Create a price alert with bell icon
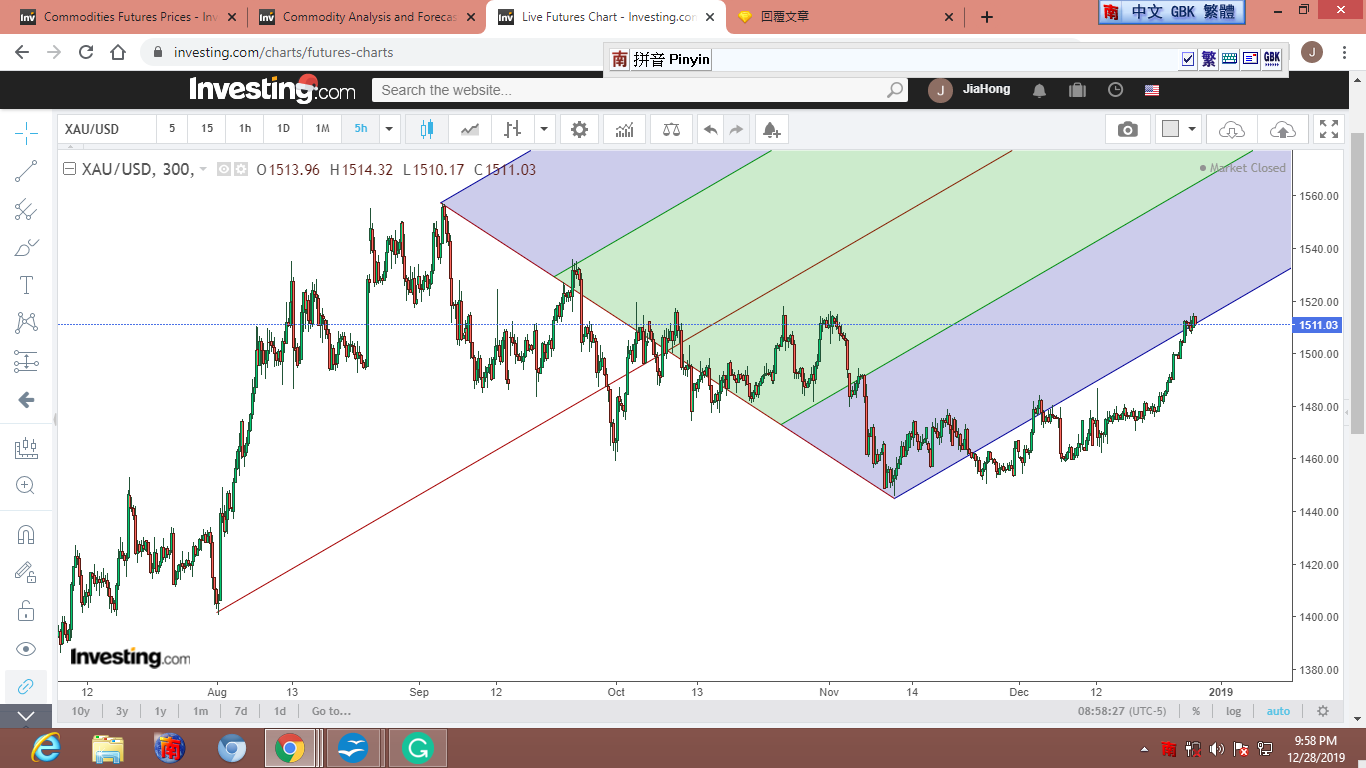 click(x=770, y=129)
